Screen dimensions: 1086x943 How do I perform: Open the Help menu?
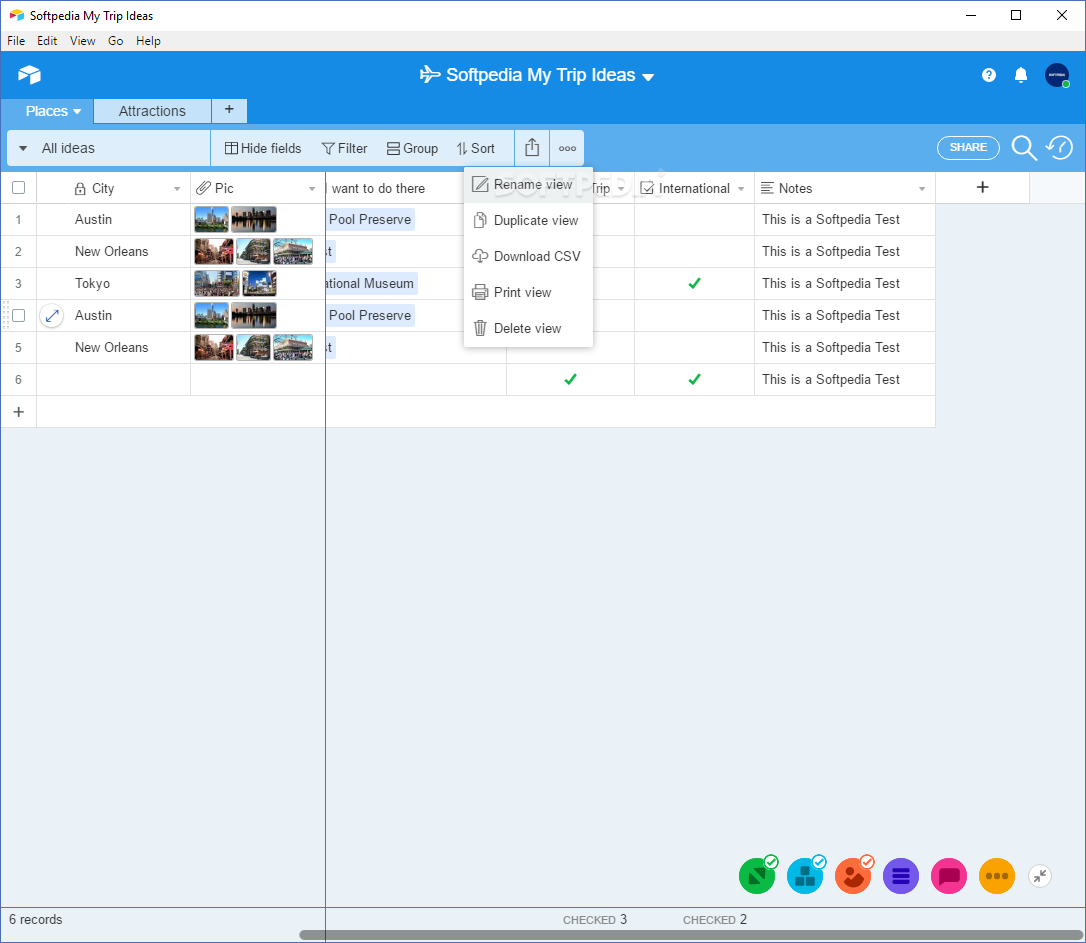coord(148,41)
